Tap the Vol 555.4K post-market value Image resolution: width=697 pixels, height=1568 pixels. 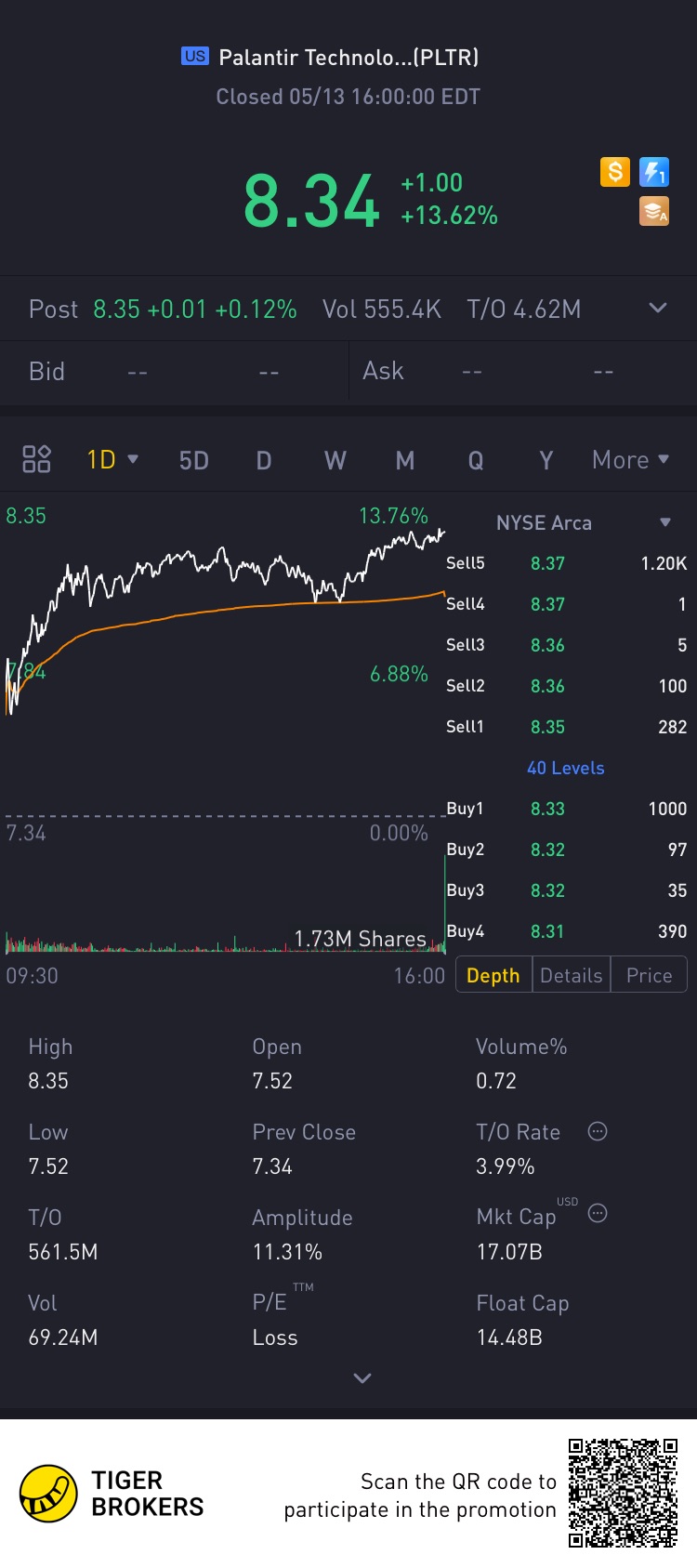coord(382,309)
